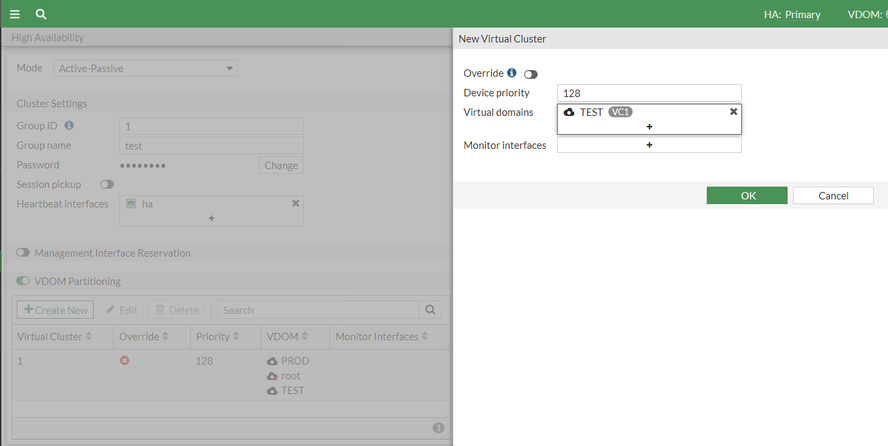Viewport: 888px width, 446px height.
Task: Add a monitor interface with the plus
Action: [649, 145]
